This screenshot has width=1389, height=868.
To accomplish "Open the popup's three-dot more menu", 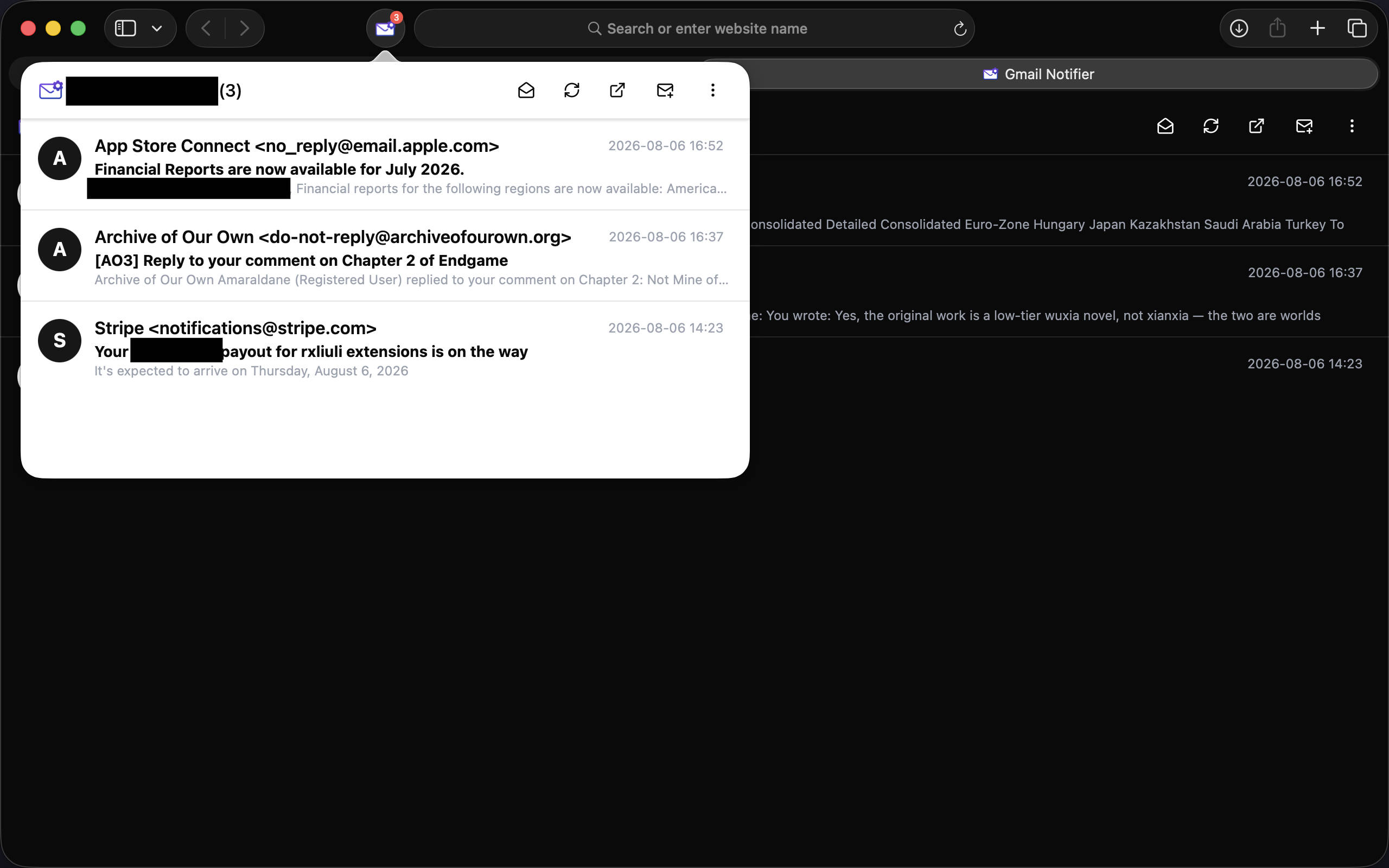I will 713,90.
